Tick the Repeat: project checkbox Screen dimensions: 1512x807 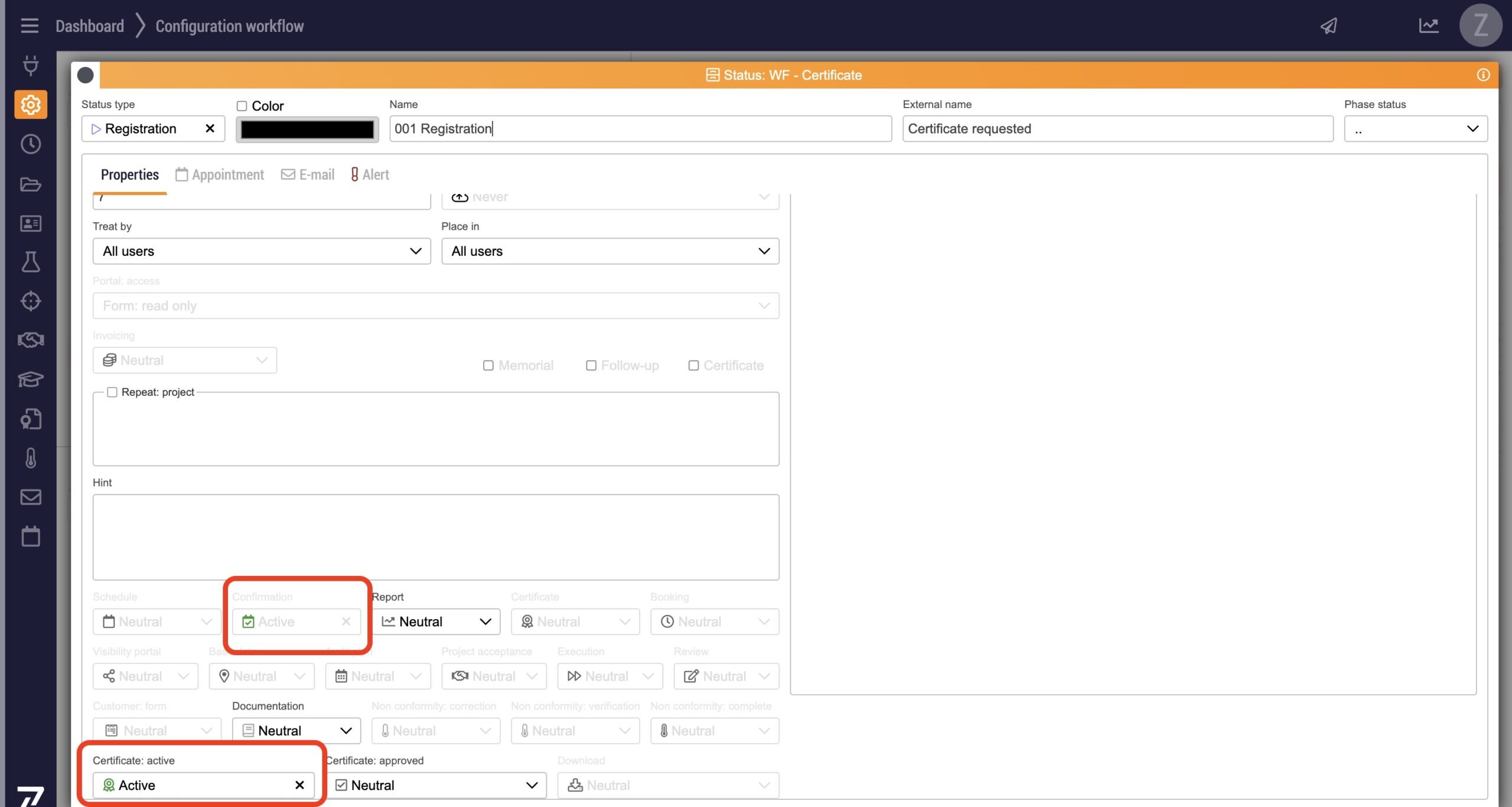click(x=112, y=392)
